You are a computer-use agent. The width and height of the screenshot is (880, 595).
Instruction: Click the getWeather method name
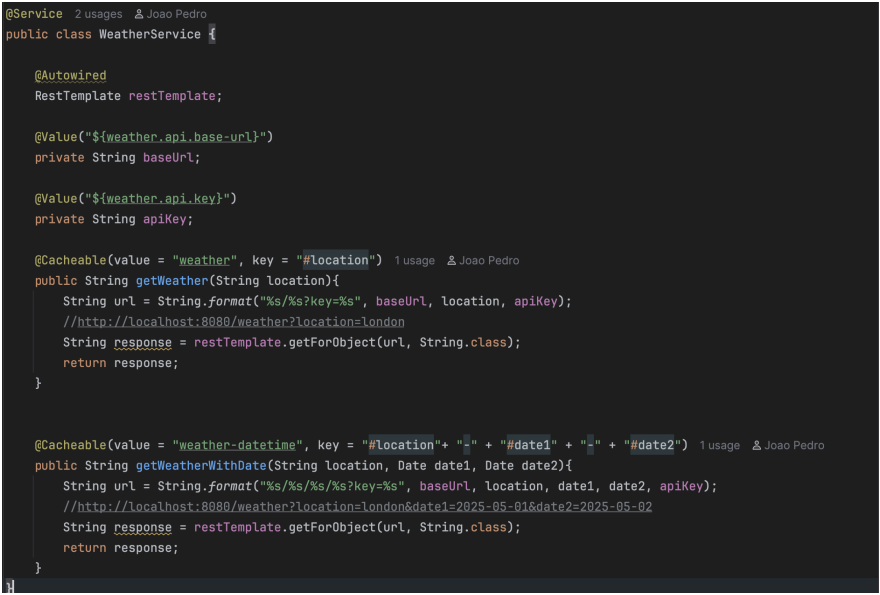click(x=172, y=281)
